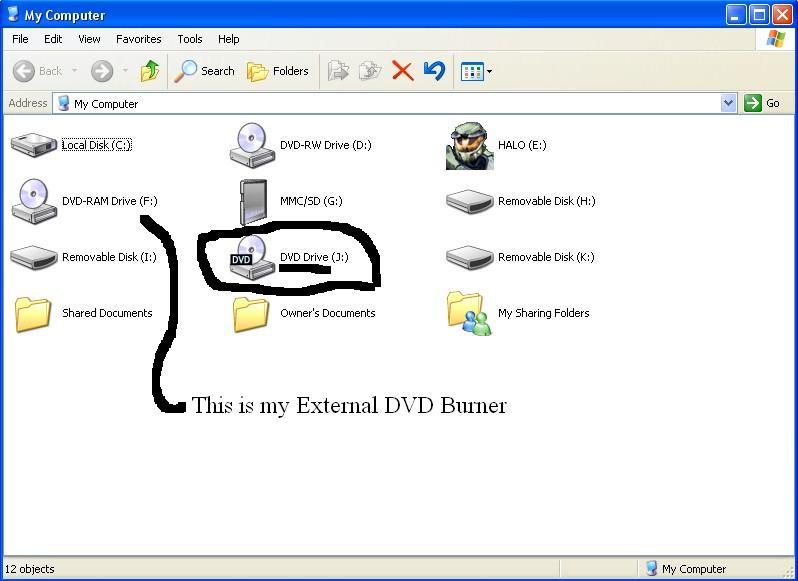Select the Removable Disk (I:) icon

pos(34,257)
